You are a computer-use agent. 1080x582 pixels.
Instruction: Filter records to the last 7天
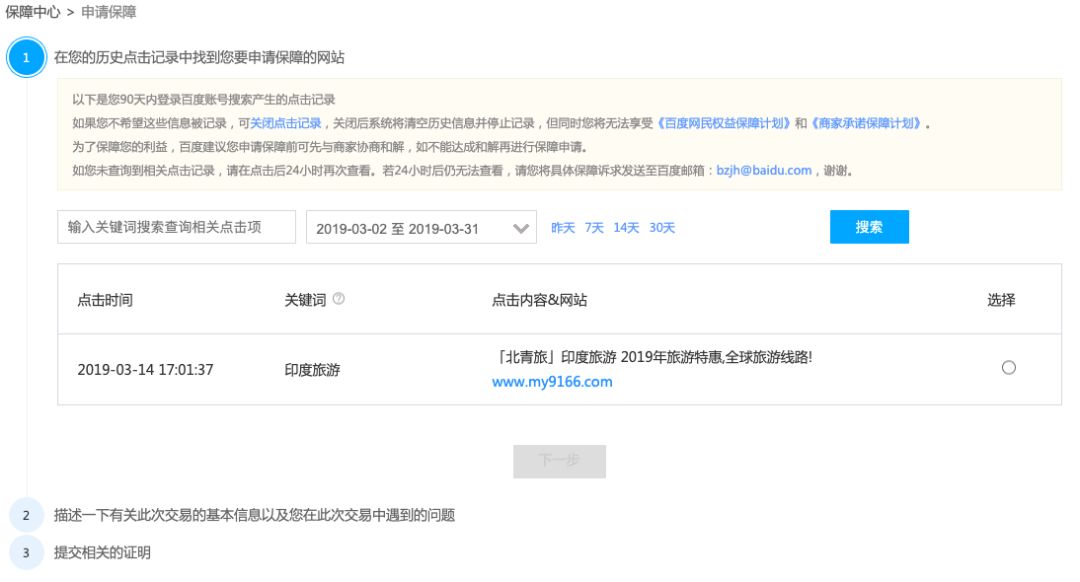coord(594,228)
